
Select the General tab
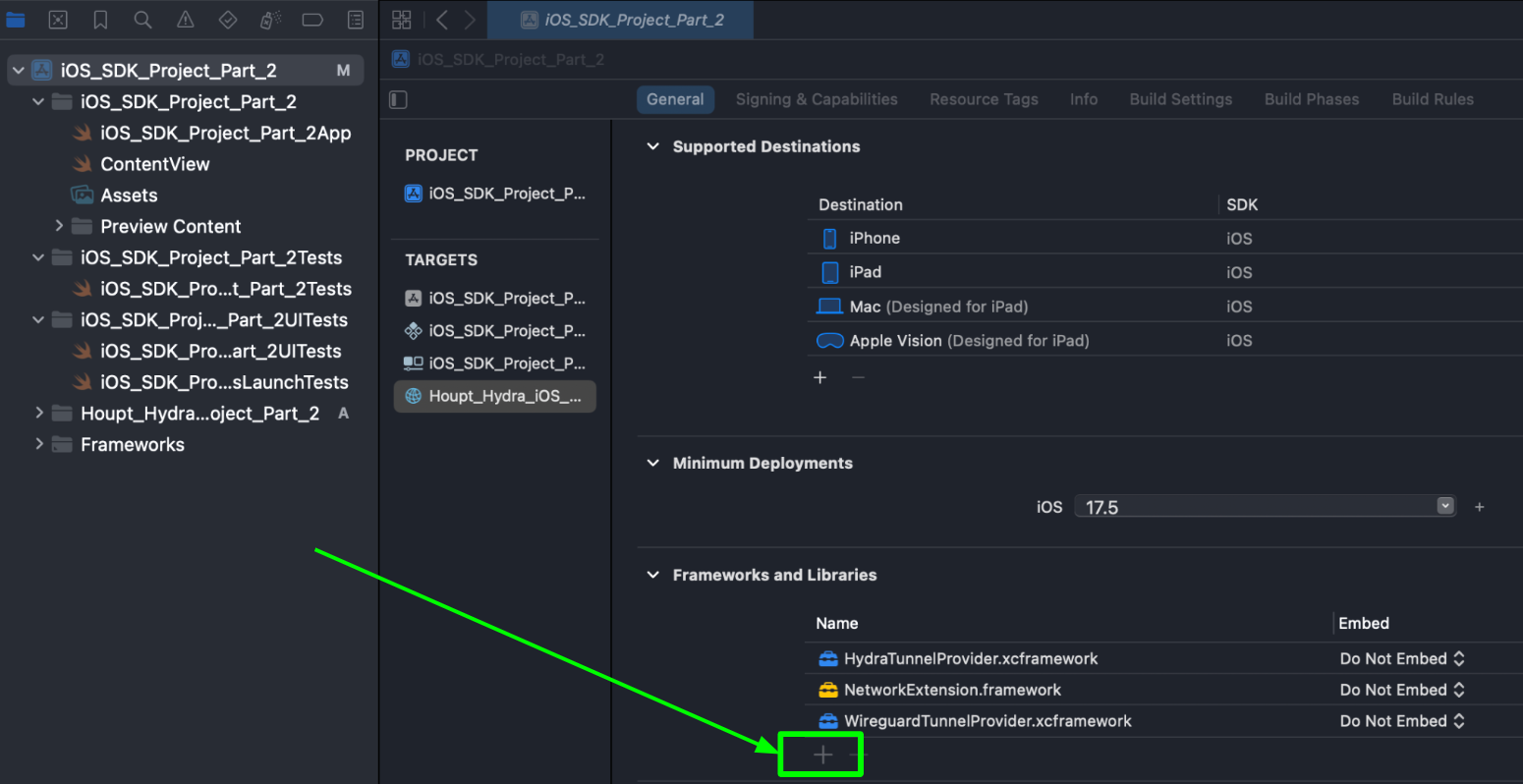pos(675,99)
